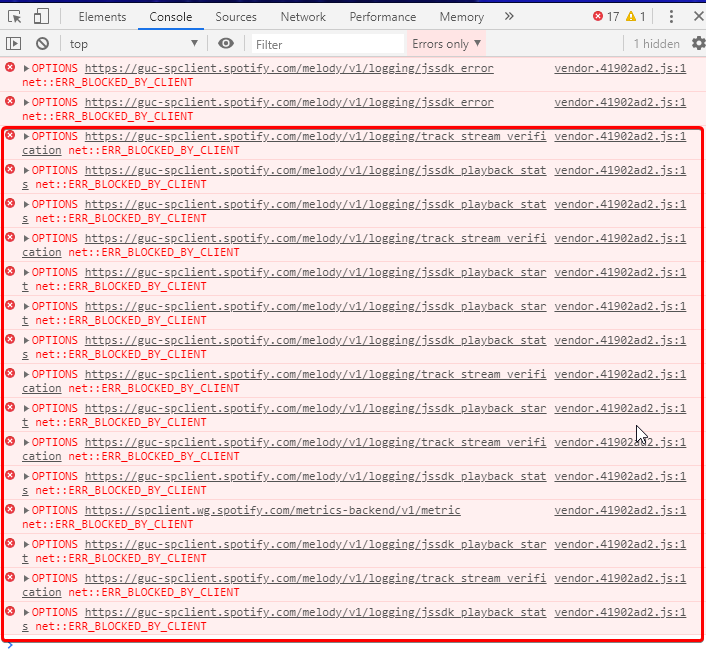Expand the last jssdk_playback_stats error entry

[x=26, y=612]
